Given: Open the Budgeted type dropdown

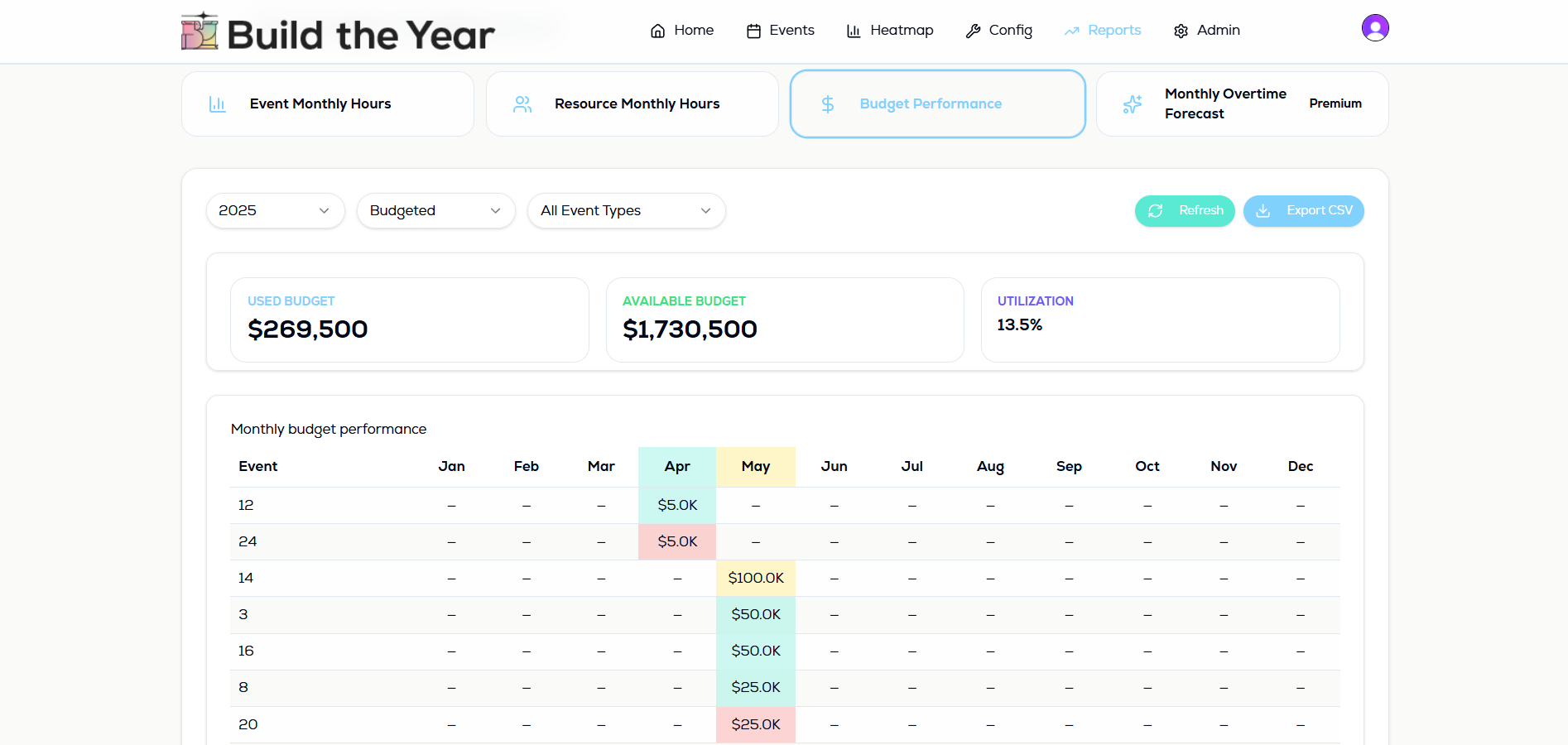Looking at the screenshot, I should coord(436,211).
